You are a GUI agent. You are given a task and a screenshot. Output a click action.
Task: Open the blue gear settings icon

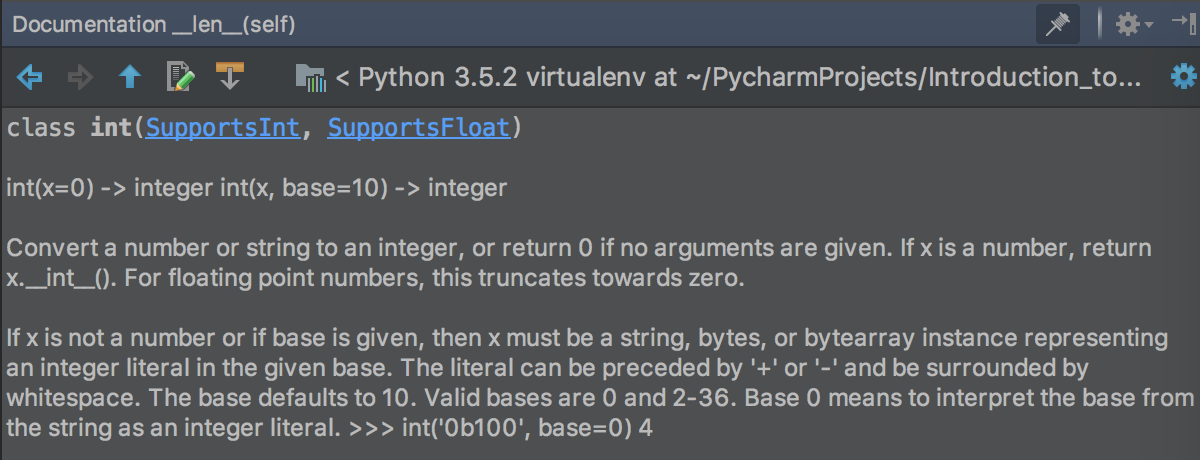point(1183,77)
